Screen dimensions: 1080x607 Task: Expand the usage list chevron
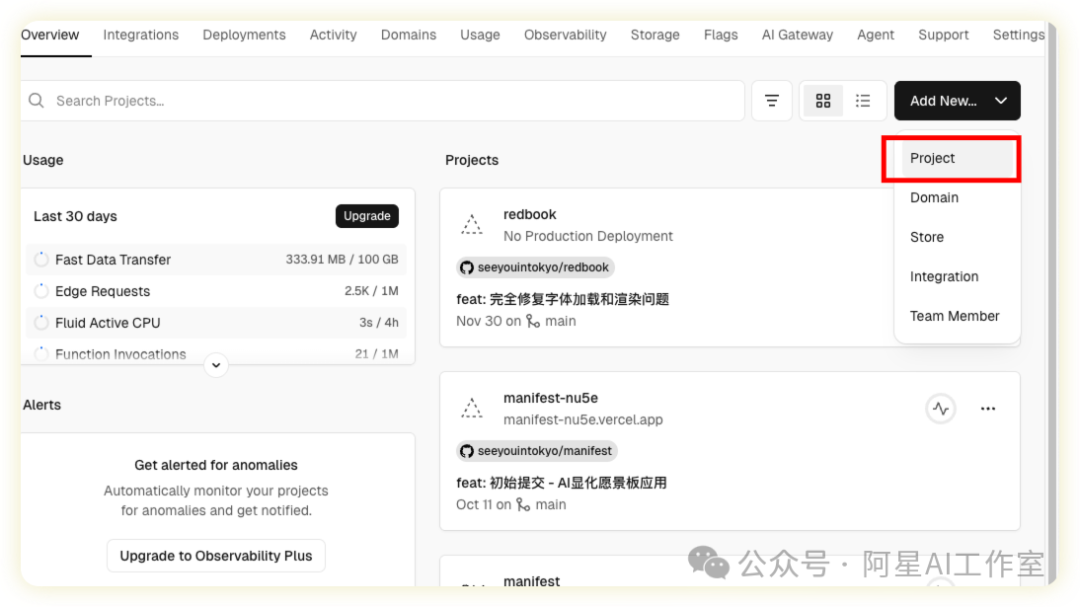[x=216, y=365]
